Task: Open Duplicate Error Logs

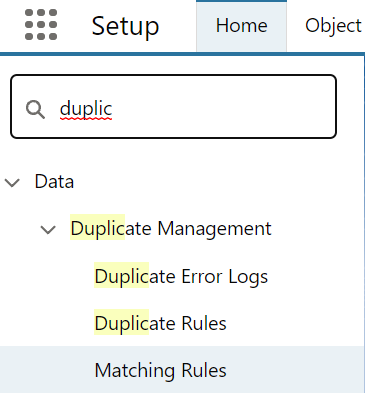Action: [181, 277]
